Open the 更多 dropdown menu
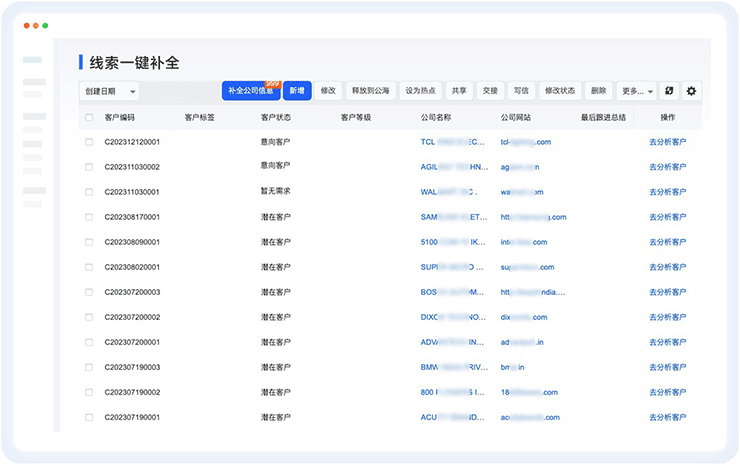 (636, 91)
